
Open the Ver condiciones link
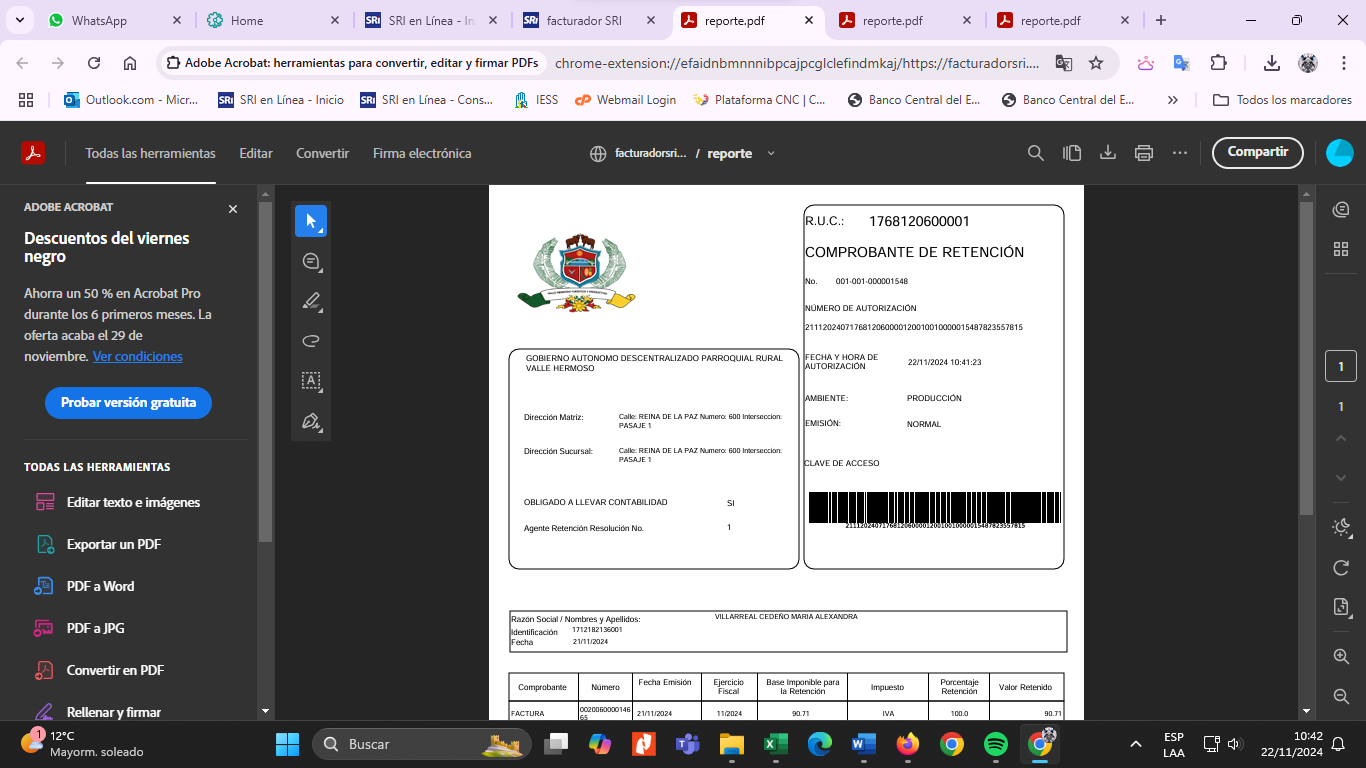point(138,357)
